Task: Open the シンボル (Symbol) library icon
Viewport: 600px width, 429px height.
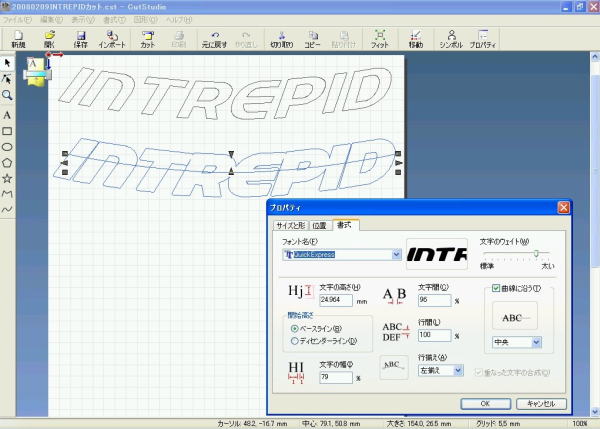Action: [451, 39]
